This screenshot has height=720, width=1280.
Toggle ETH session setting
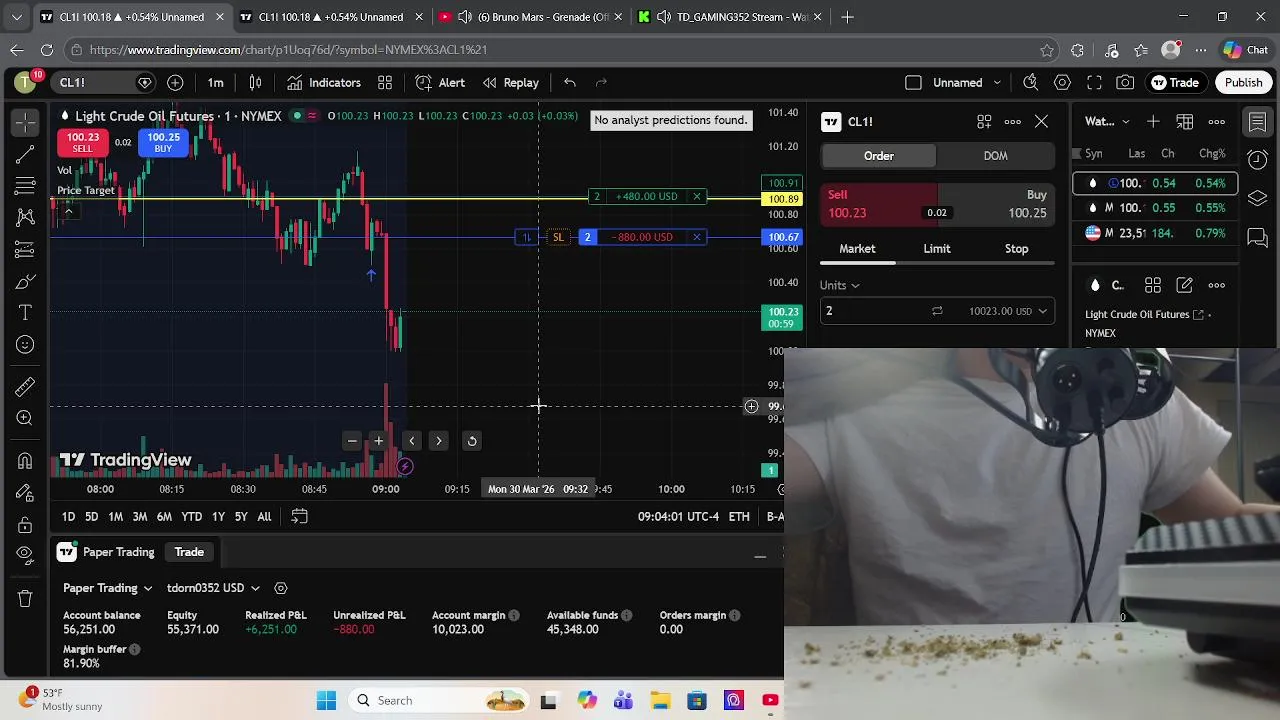point(739,517)
